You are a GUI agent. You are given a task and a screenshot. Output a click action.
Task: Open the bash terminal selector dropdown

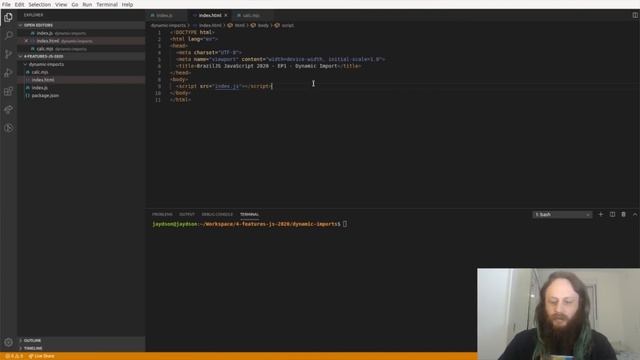coord(562,214)
